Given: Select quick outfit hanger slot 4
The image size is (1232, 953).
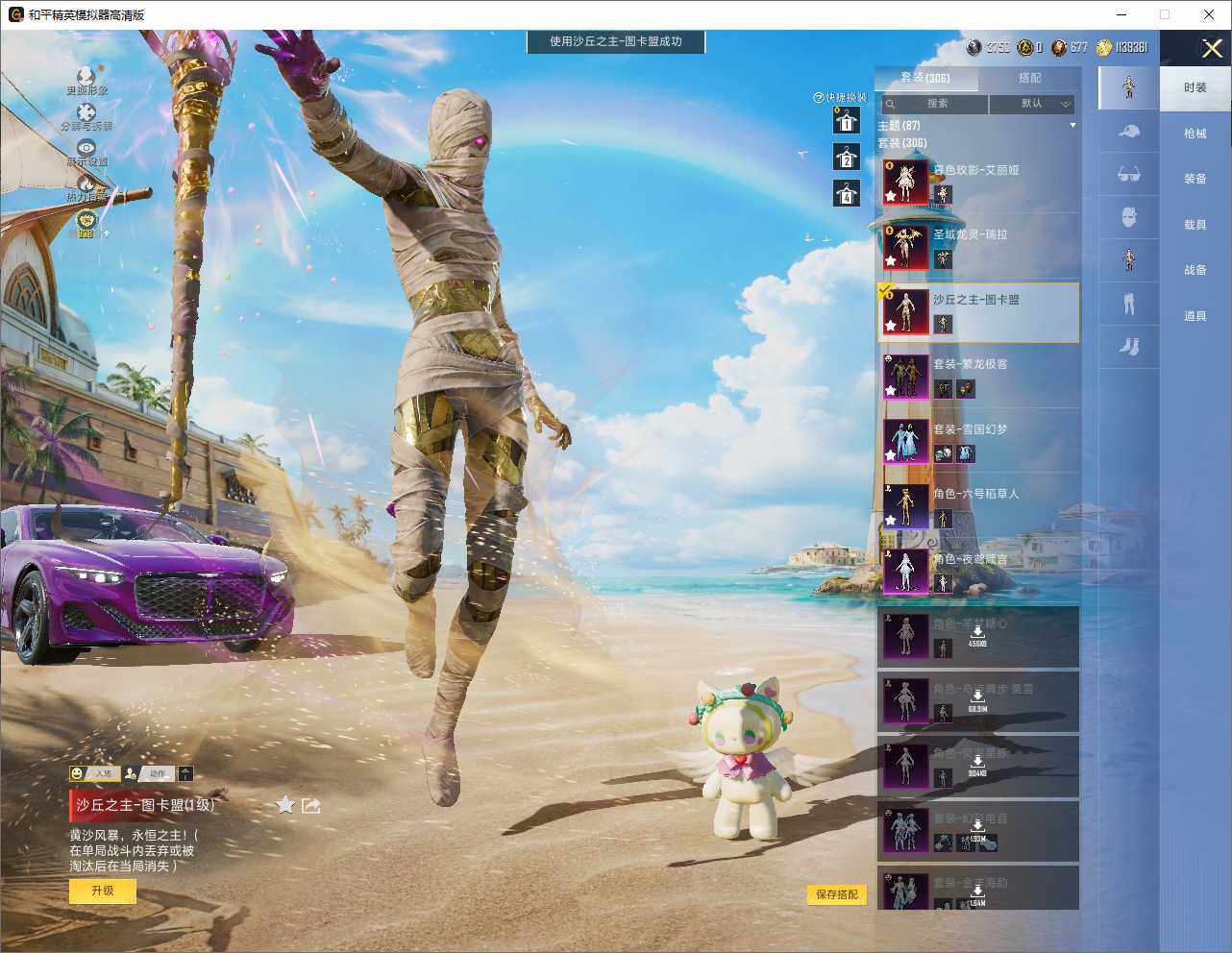Looking at the screenshot, I should pyautogui.click(x=847, y=193).
